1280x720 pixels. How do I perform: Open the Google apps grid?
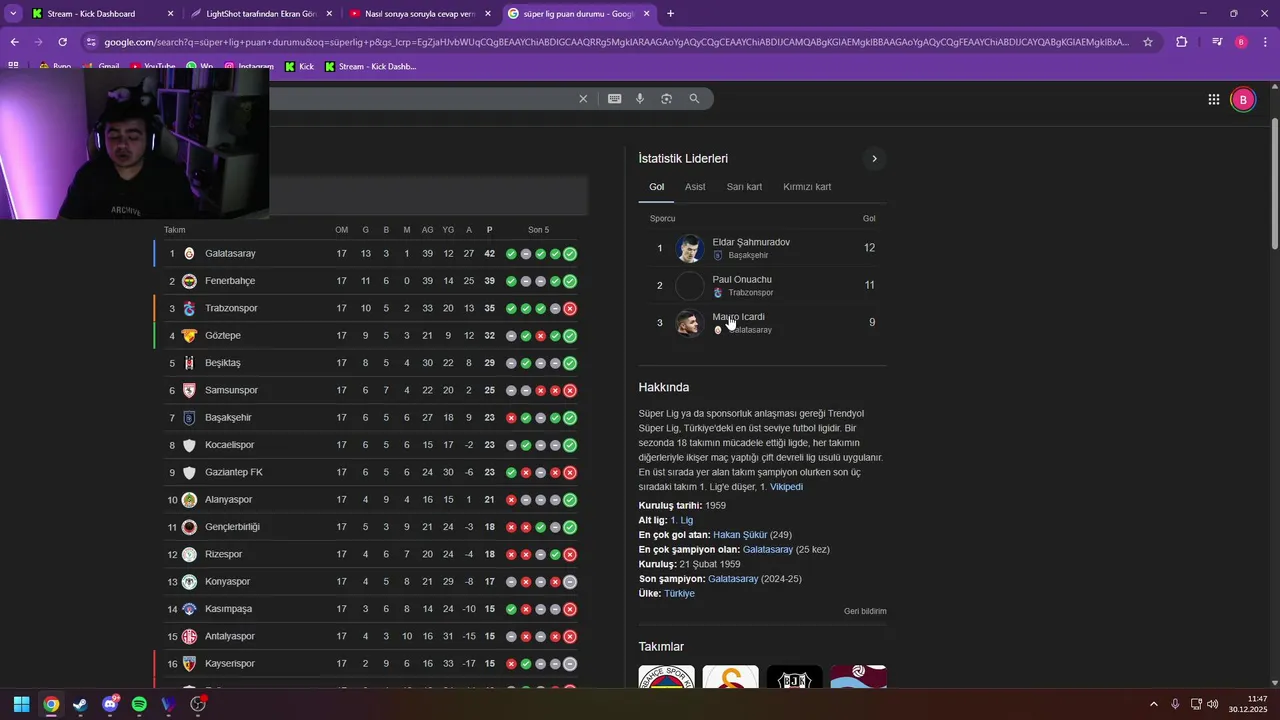(x=1213, y=99)
